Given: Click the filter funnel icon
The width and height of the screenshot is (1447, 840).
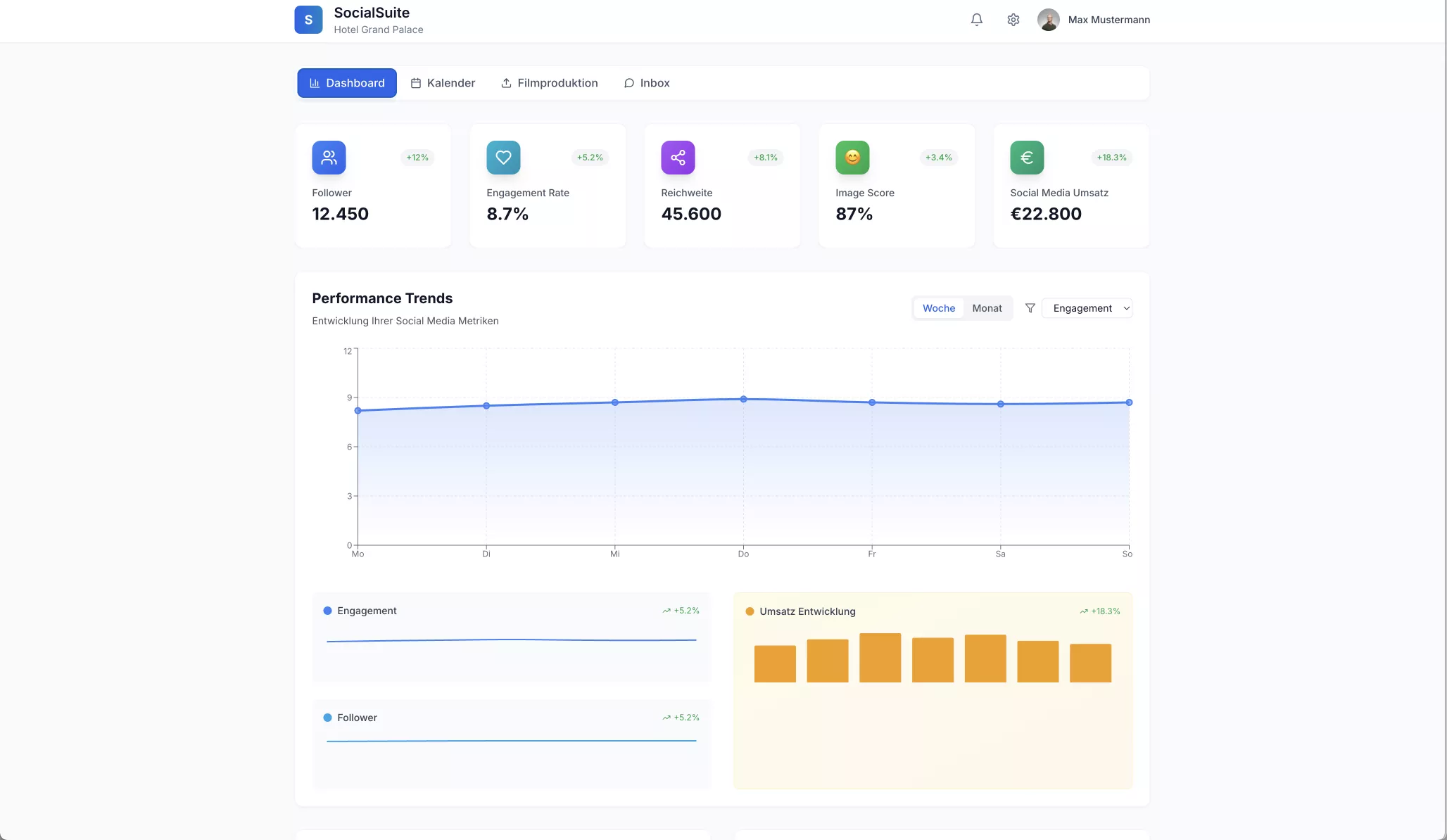Looking at the screenshot, I should 1030,308.
